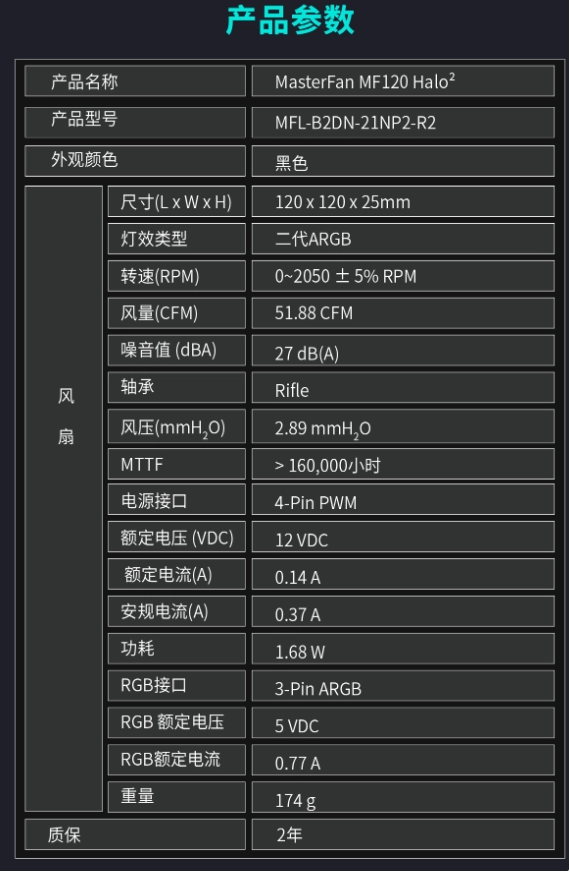Select the MTTF label cell

(177, 464)
